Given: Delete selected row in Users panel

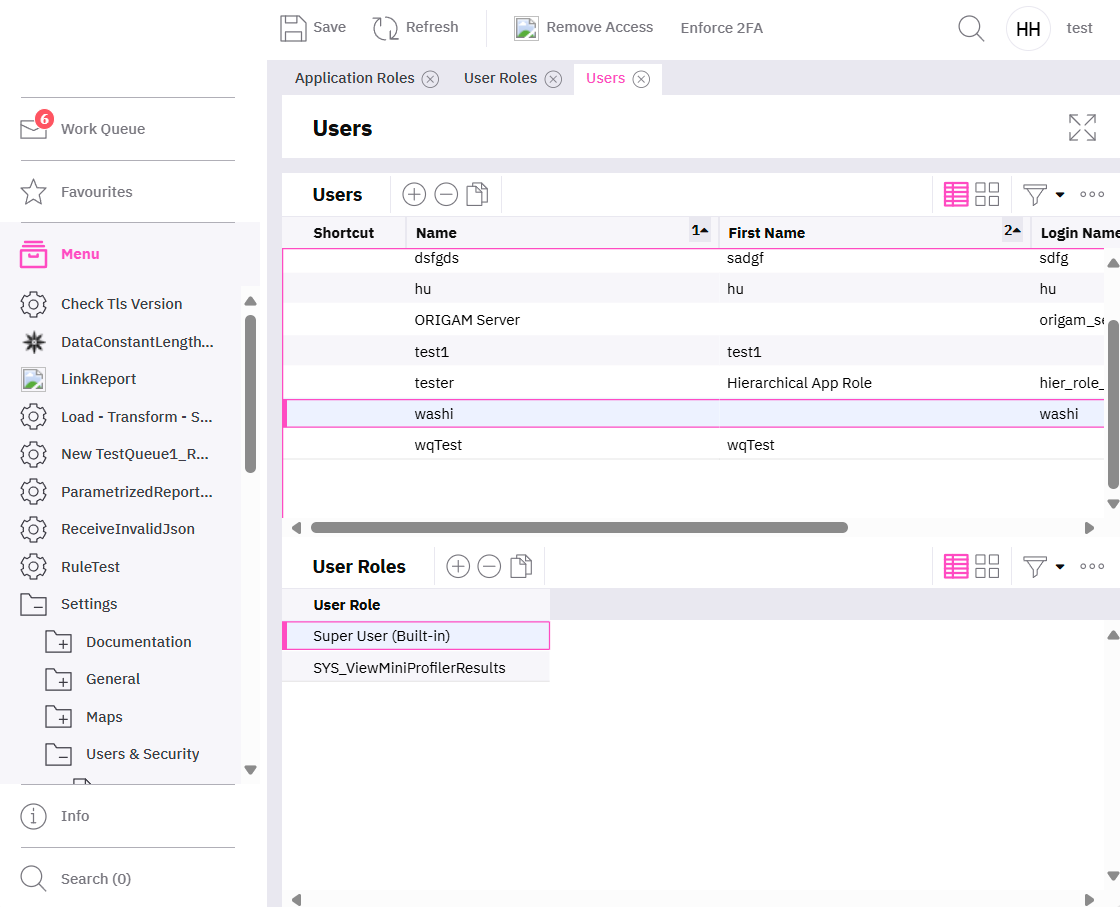Looking at the screenshot, I should pos(446,195).
